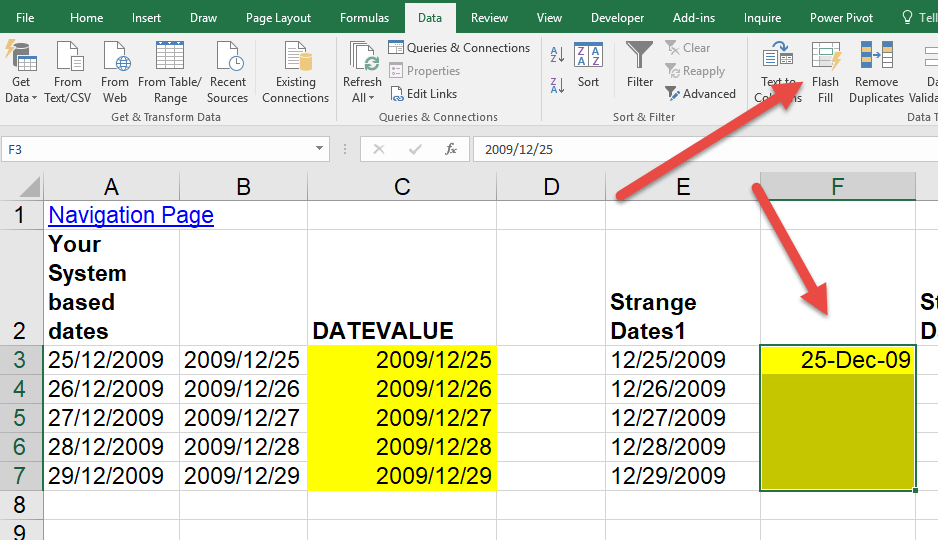Click cell F3 showing 25-Dec-09

point(838,360)
